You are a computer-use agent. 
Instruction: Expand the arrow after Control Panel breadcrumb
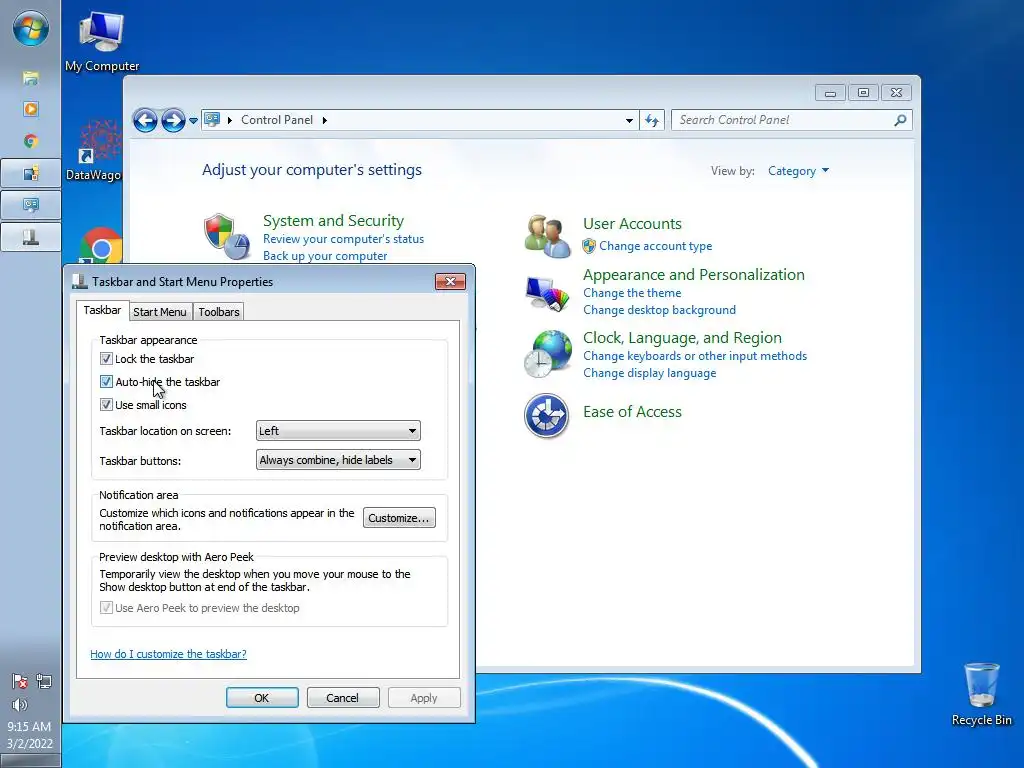(325, 120)
